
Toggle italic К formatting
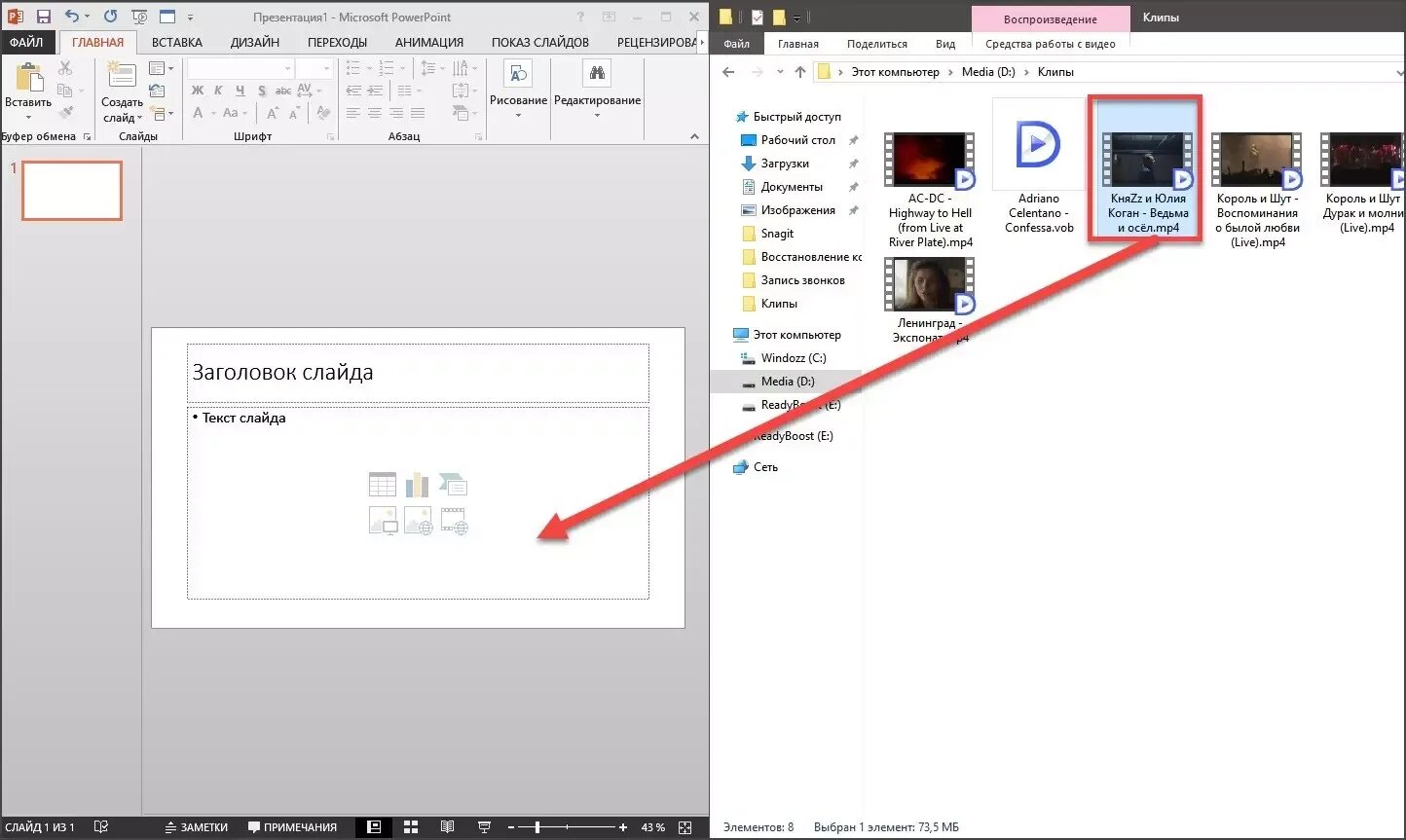(x=218, y=91)
